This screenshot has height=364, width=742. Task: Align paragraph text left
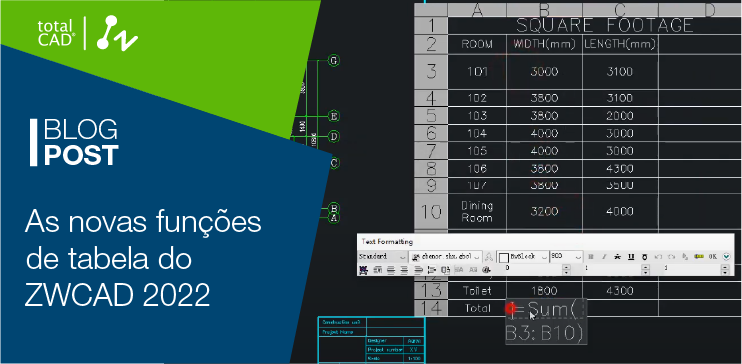391,270
